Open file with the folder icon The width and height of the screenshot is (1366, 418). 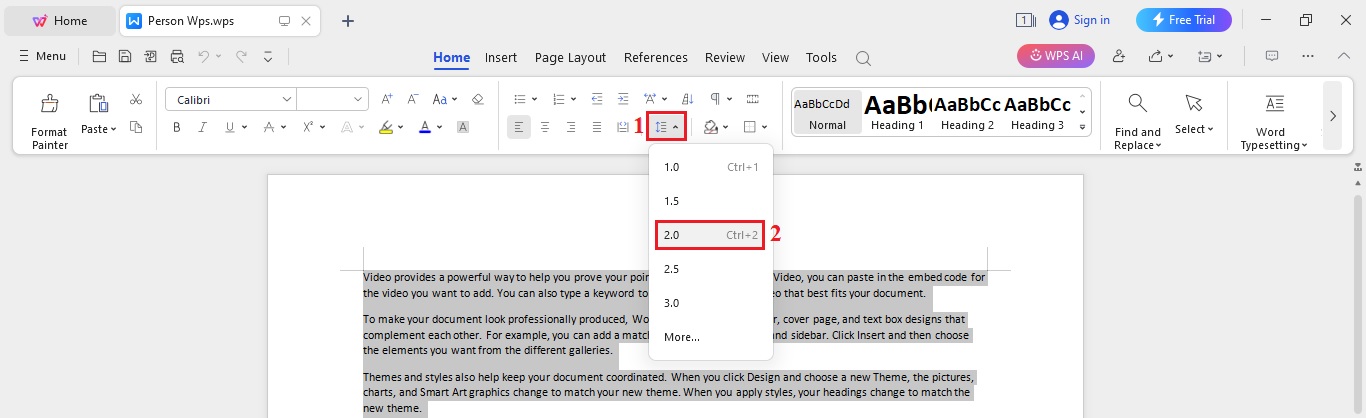[99, 57]
